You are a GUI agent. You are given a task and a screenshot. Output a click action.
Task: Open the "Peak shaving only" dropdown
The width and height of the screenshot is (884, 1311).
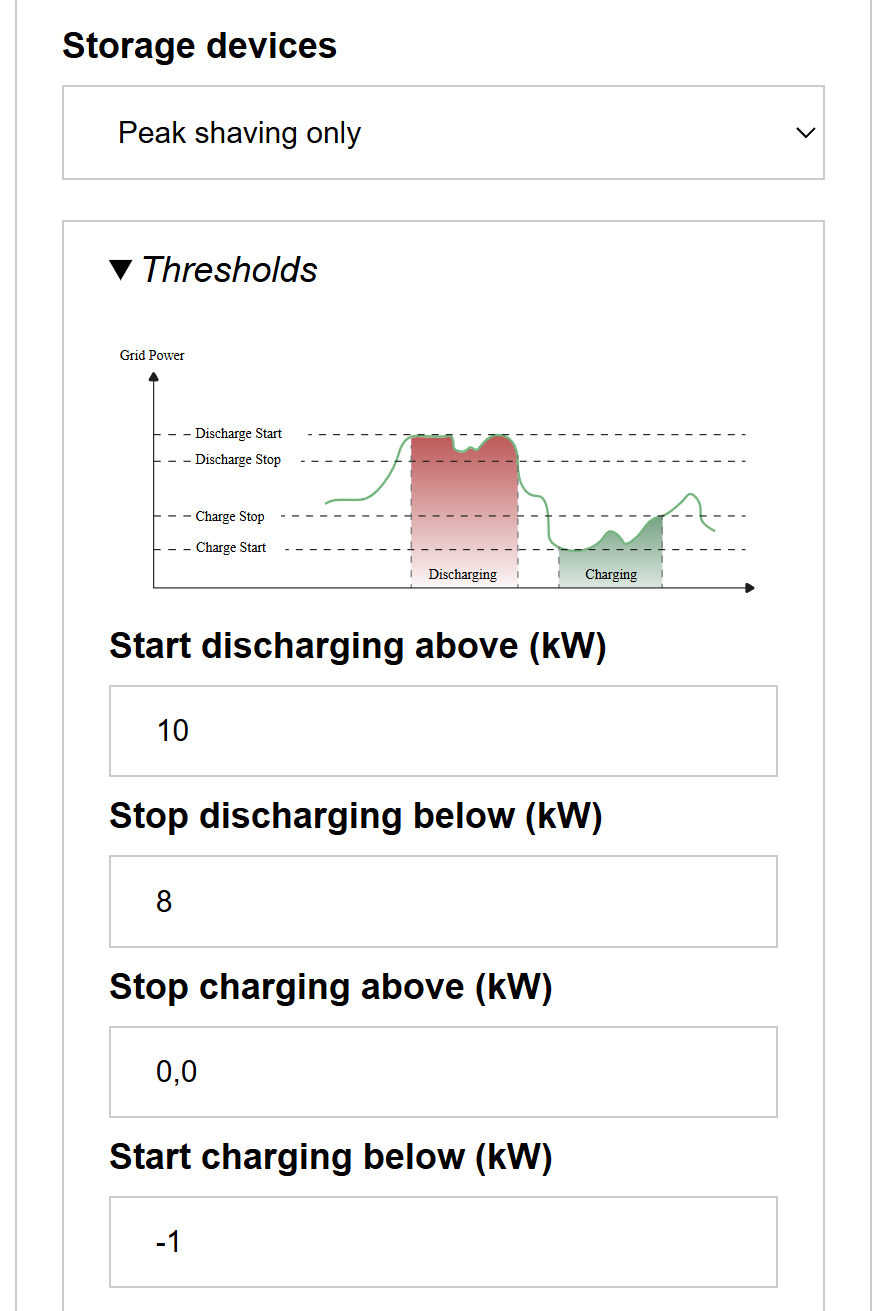tap(442, 133)
